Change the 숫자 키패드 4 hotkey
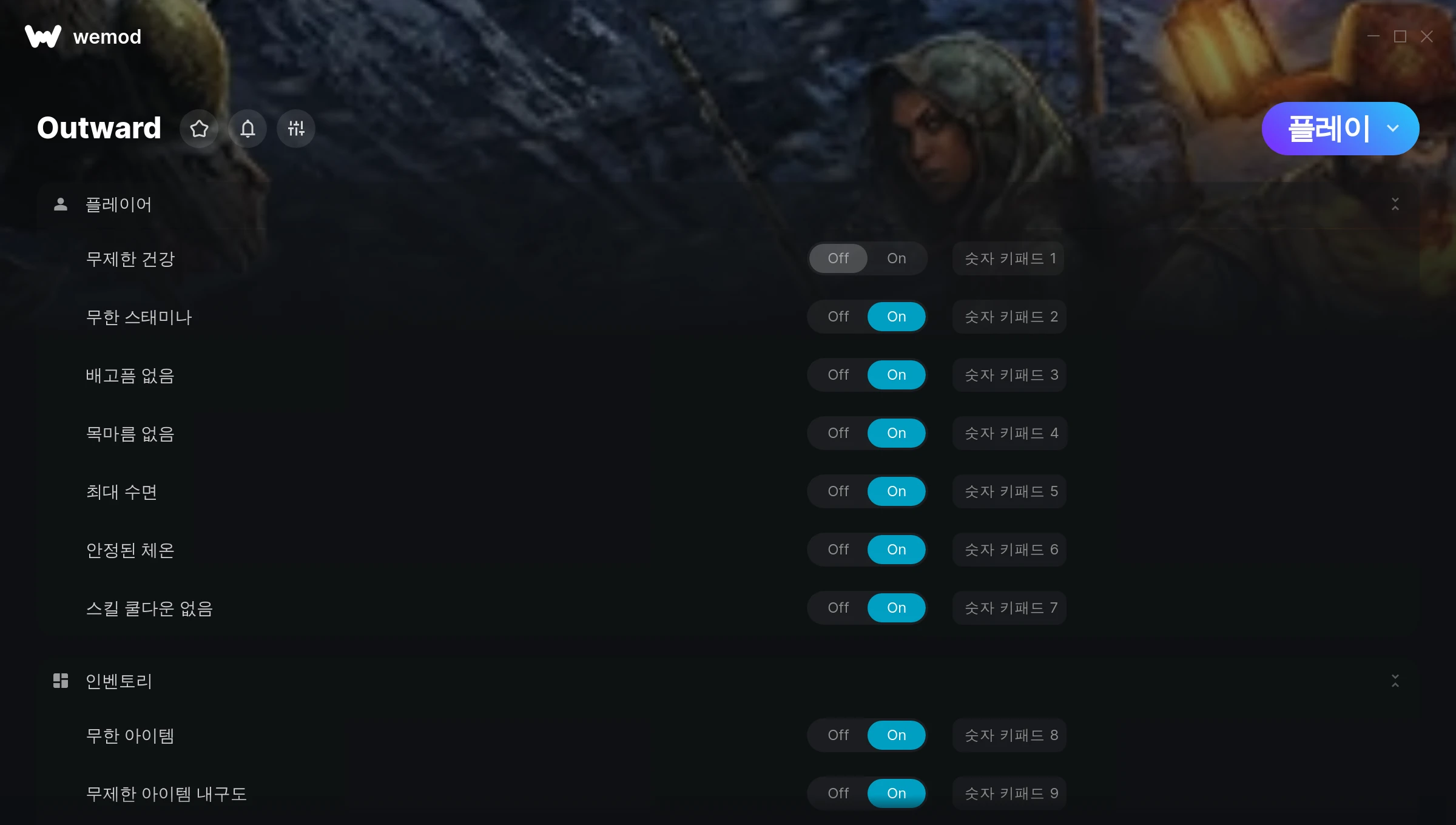Image resolution: width=1456 pixels, height=825 pixels. [1011, 433]
